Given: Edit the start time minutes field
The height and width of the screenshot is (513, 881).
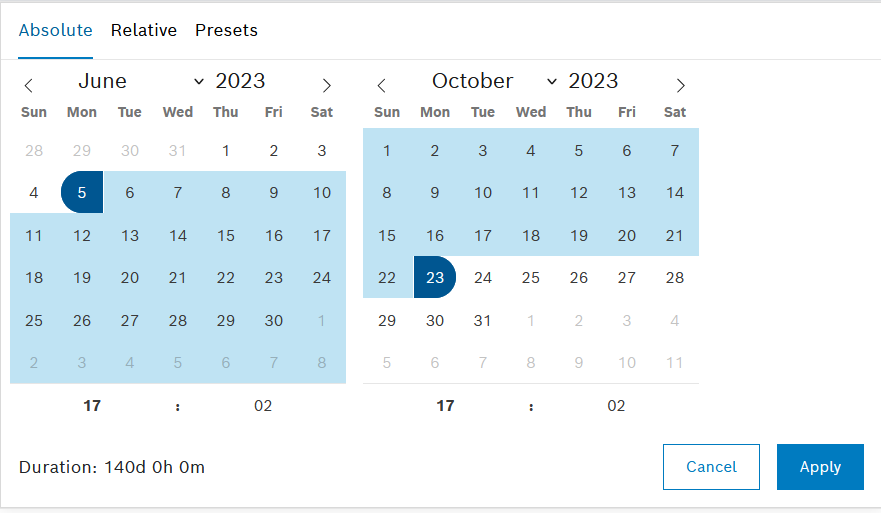Looking at the screenshot, I should click(x=263, y=405).
